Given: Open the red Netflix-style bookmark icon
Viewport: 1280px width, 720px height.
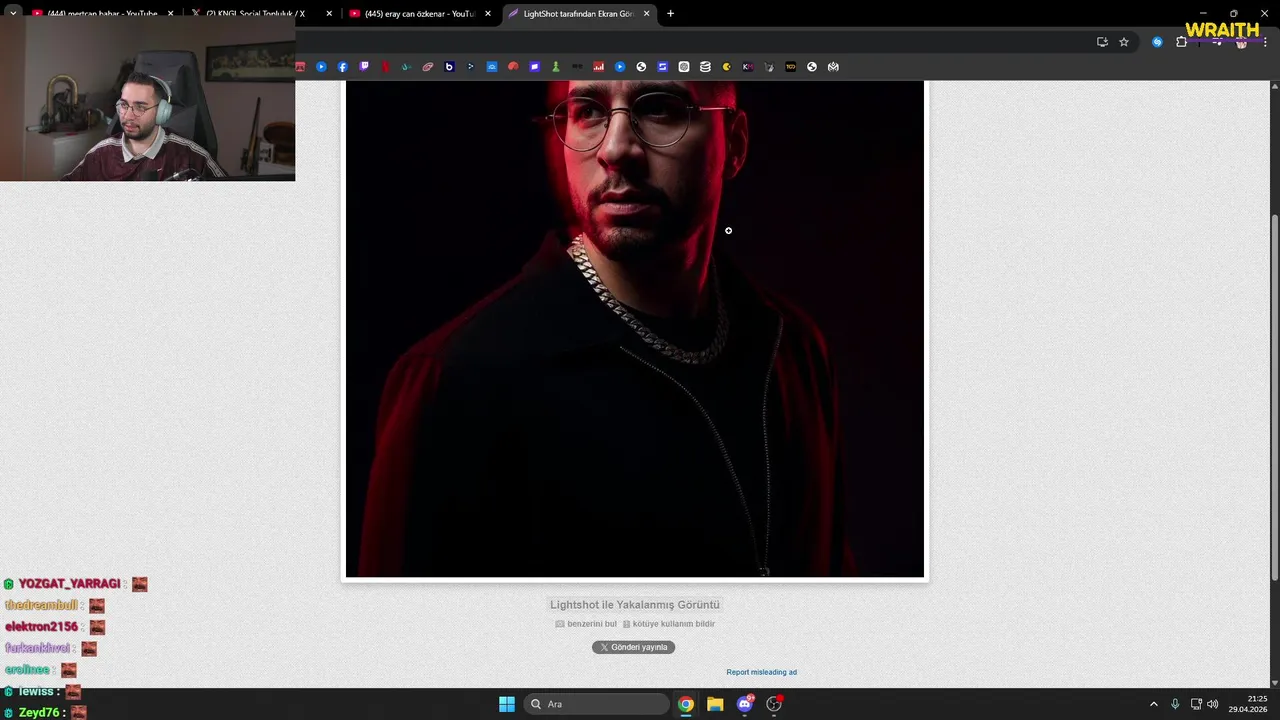Looking at the screenshot, I should point(385,67).
